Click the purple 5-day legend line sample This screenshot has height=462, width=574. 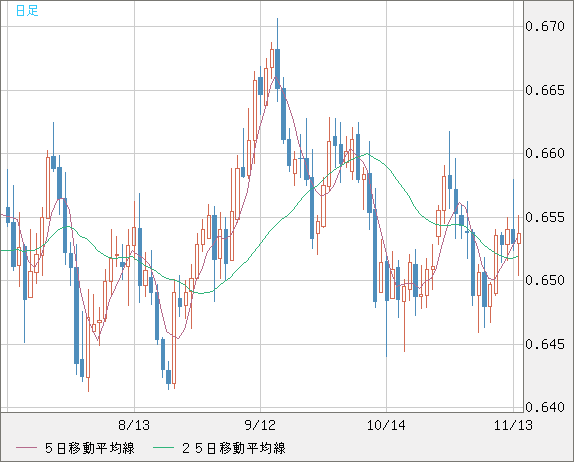point(26,448)
